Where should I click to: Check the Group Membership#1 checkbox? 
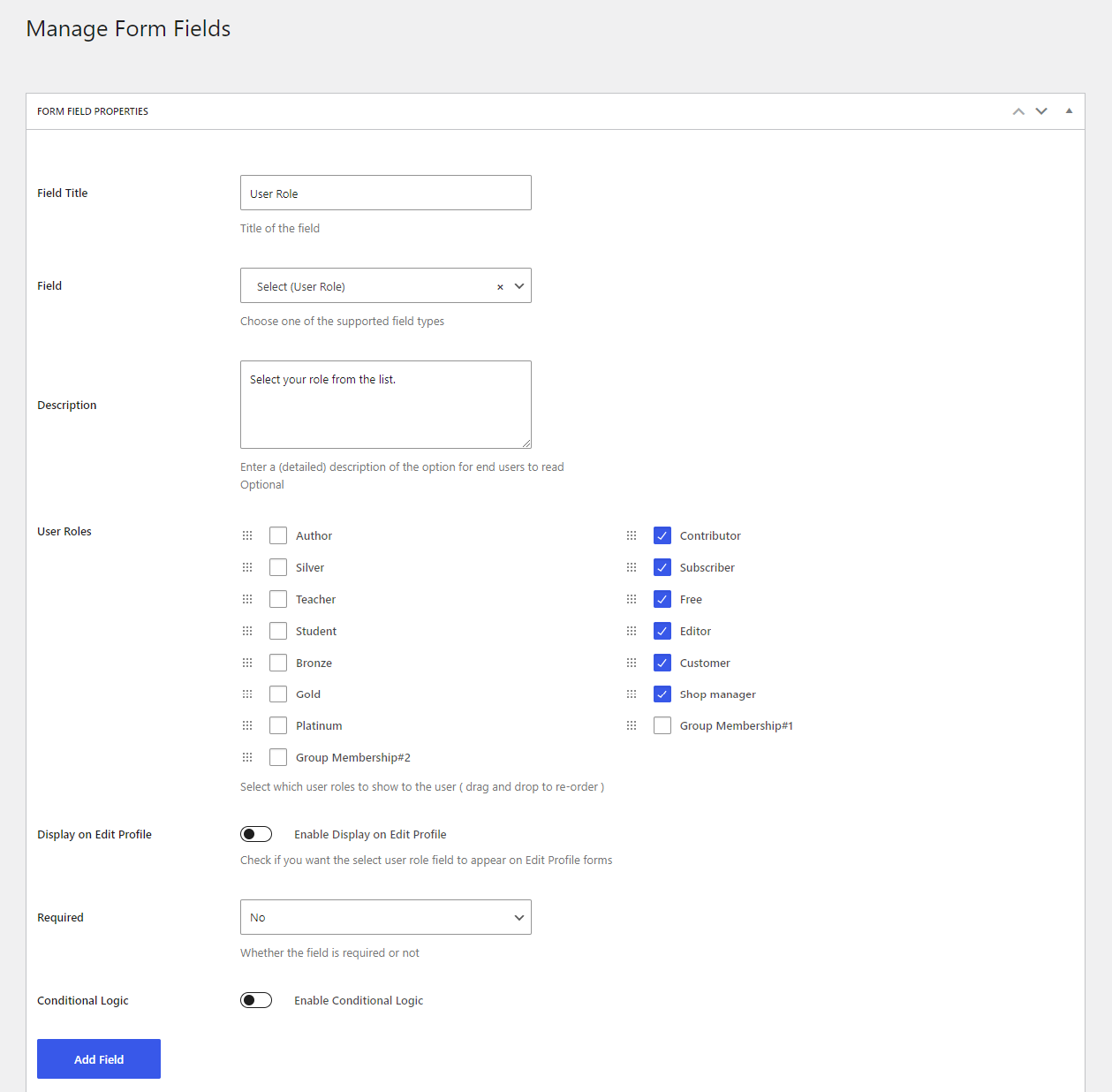pyautogui.click(x=662, y=724)
